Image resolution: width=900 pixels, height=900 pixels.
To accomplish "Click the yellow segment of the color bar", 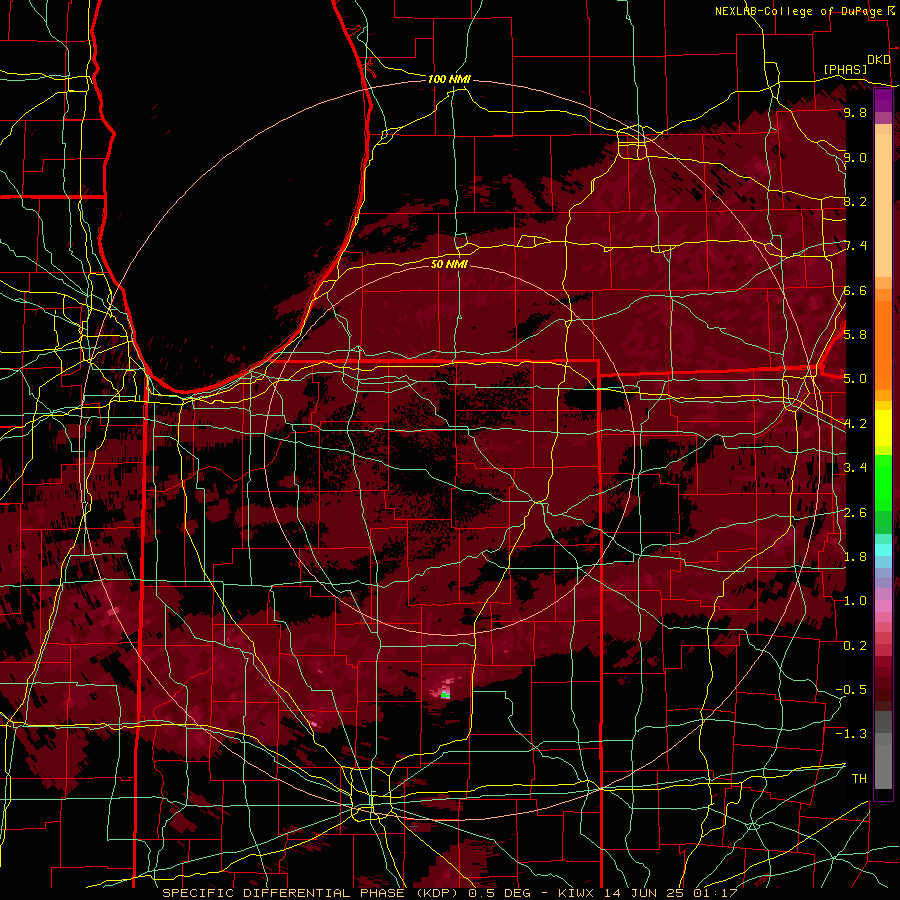I will click(883, 428).
